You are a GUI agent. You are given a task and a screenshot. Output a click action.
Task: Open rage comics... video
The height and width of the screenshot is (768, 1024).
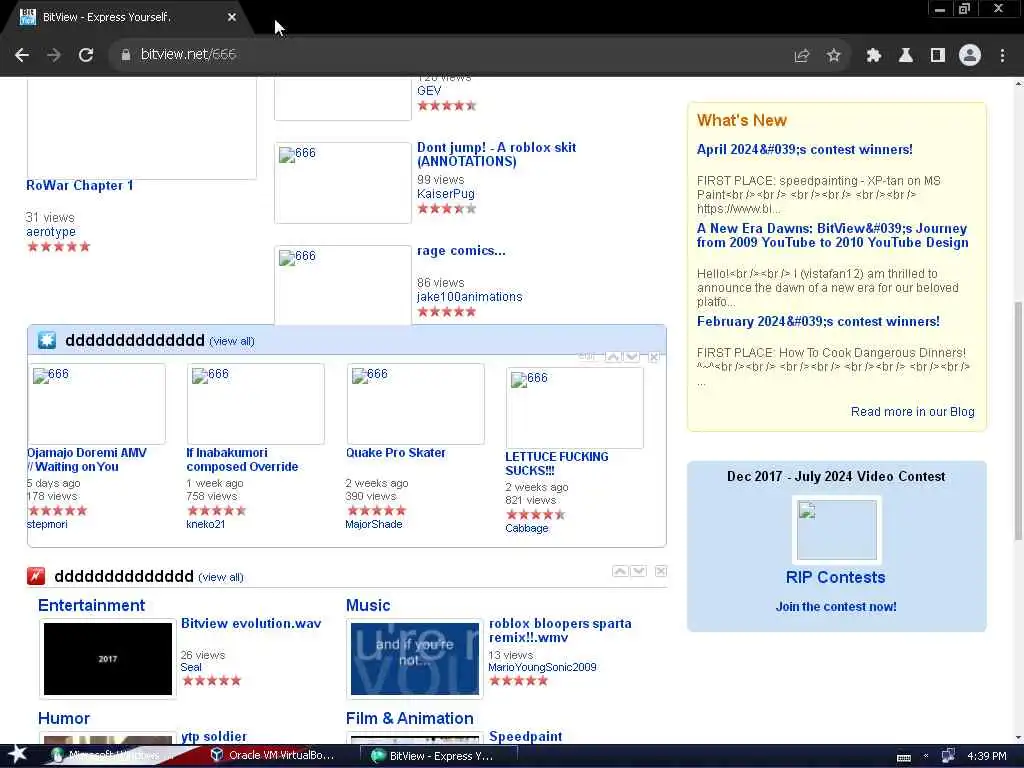tap(461, 251)
